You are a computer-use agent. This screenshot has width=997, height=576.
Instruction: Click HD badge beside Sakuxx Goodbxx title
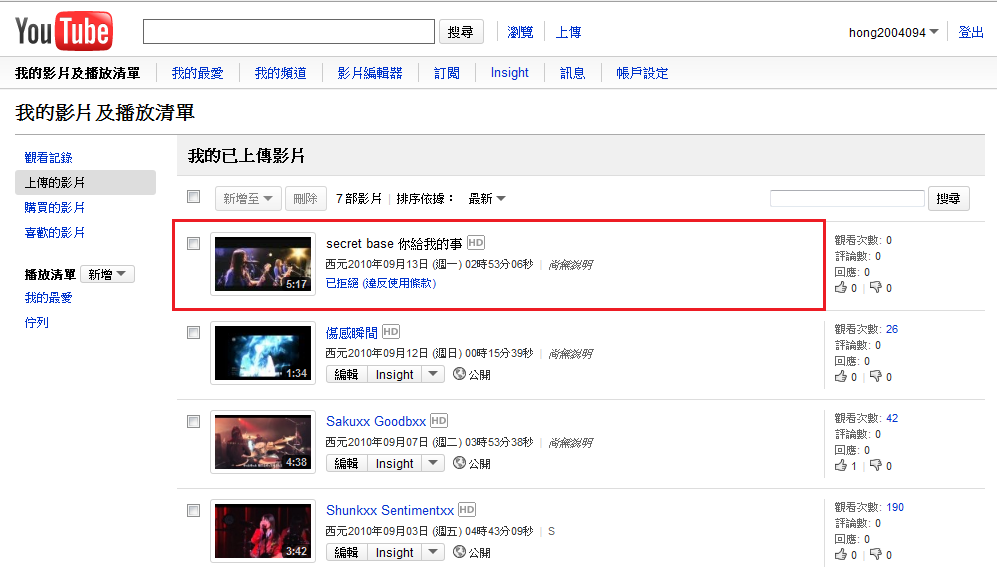pos(438,421)
